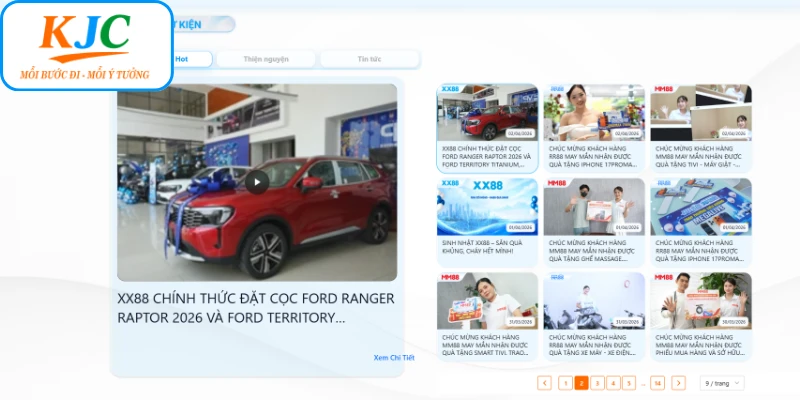The image size is (800, 400).
Task: Click the pagination ellipsis for more pages
Action: pyautogui.click(x=643, y=383)
